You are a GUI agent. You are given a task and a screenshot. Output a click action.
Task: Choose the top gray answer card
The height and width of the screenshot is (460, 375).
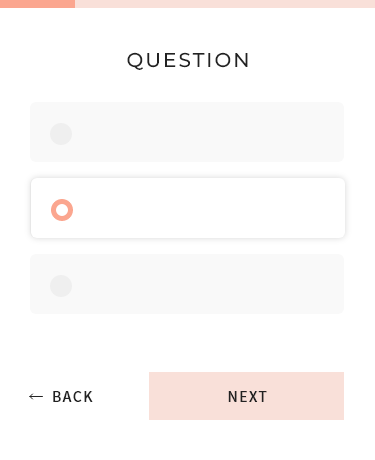coord(187,132)
